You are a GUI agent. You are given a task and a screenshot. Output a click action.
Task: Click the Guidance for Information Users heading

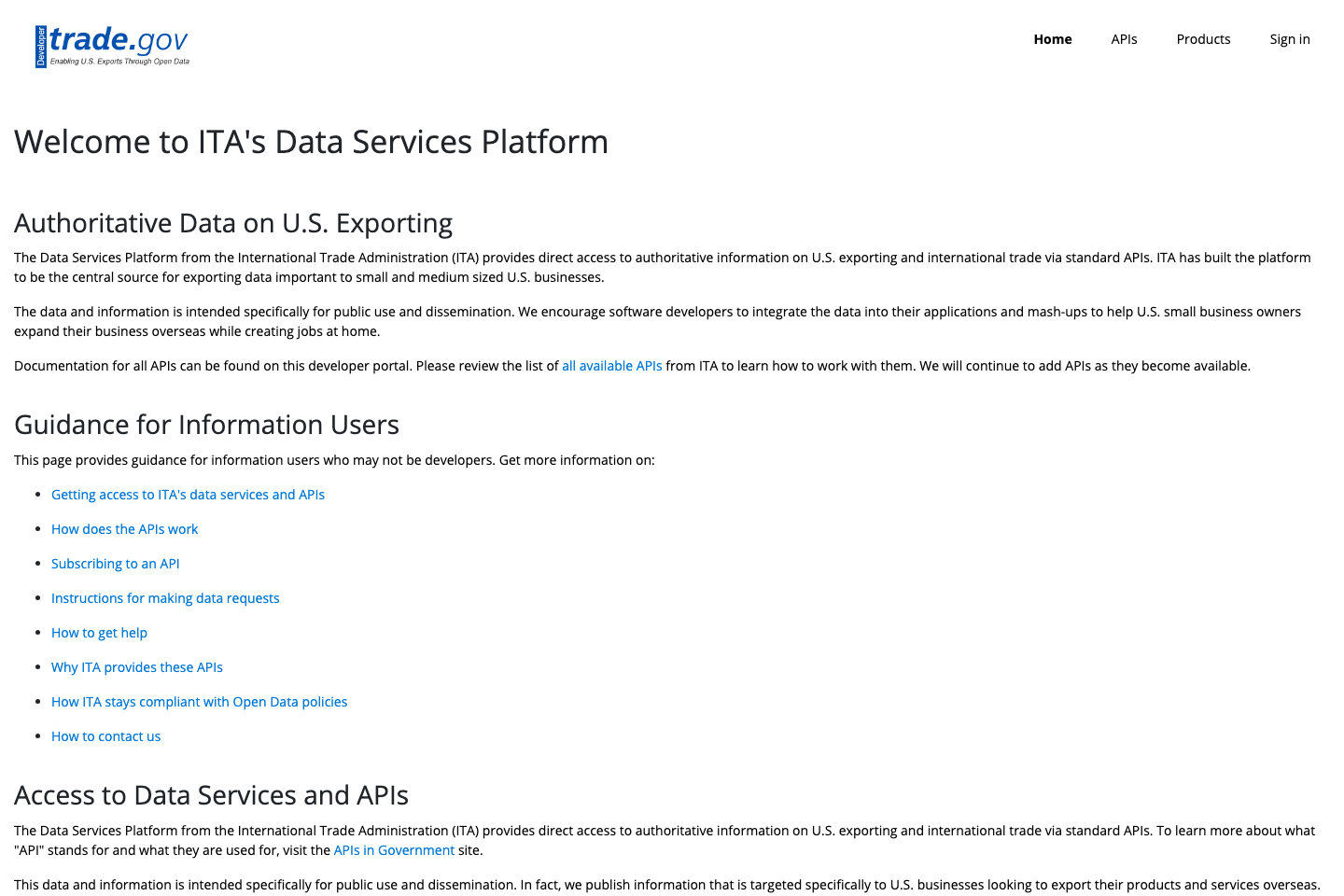click(206, 425)
